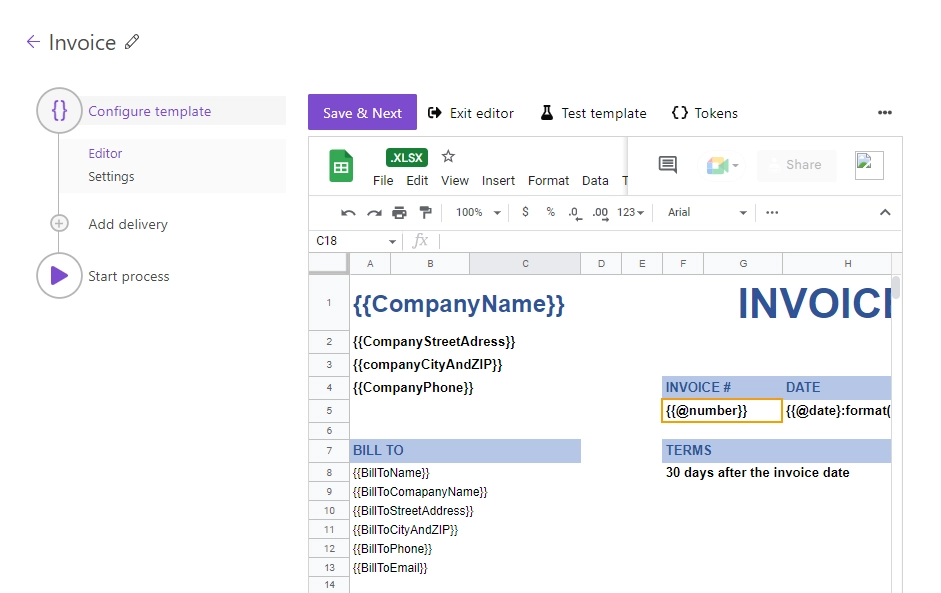Select the Start process step label
This screenshot has height=593, width=941.
click(128, 276)
